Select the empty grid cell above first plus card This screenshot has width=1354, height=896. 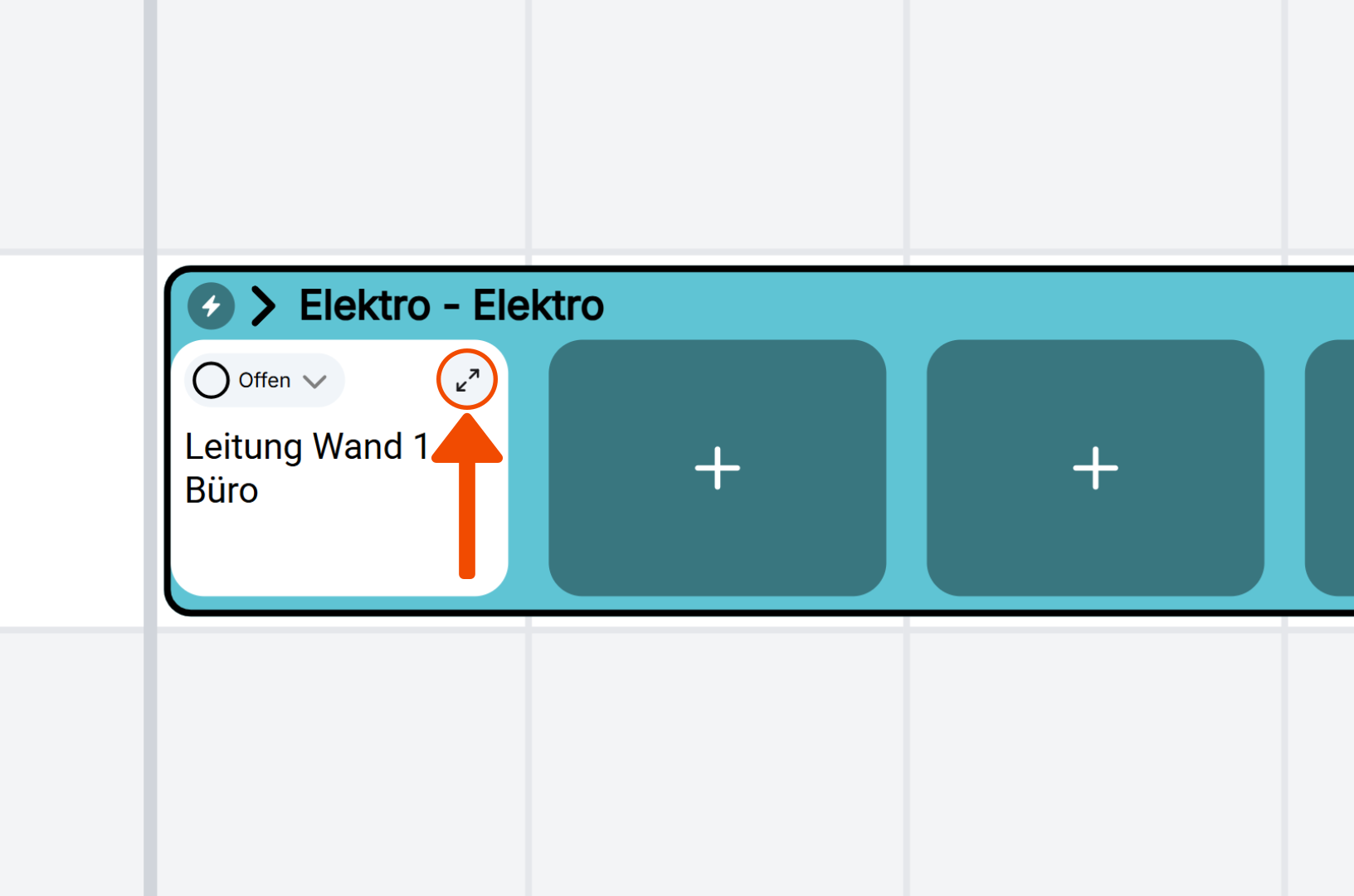[717, 124]
